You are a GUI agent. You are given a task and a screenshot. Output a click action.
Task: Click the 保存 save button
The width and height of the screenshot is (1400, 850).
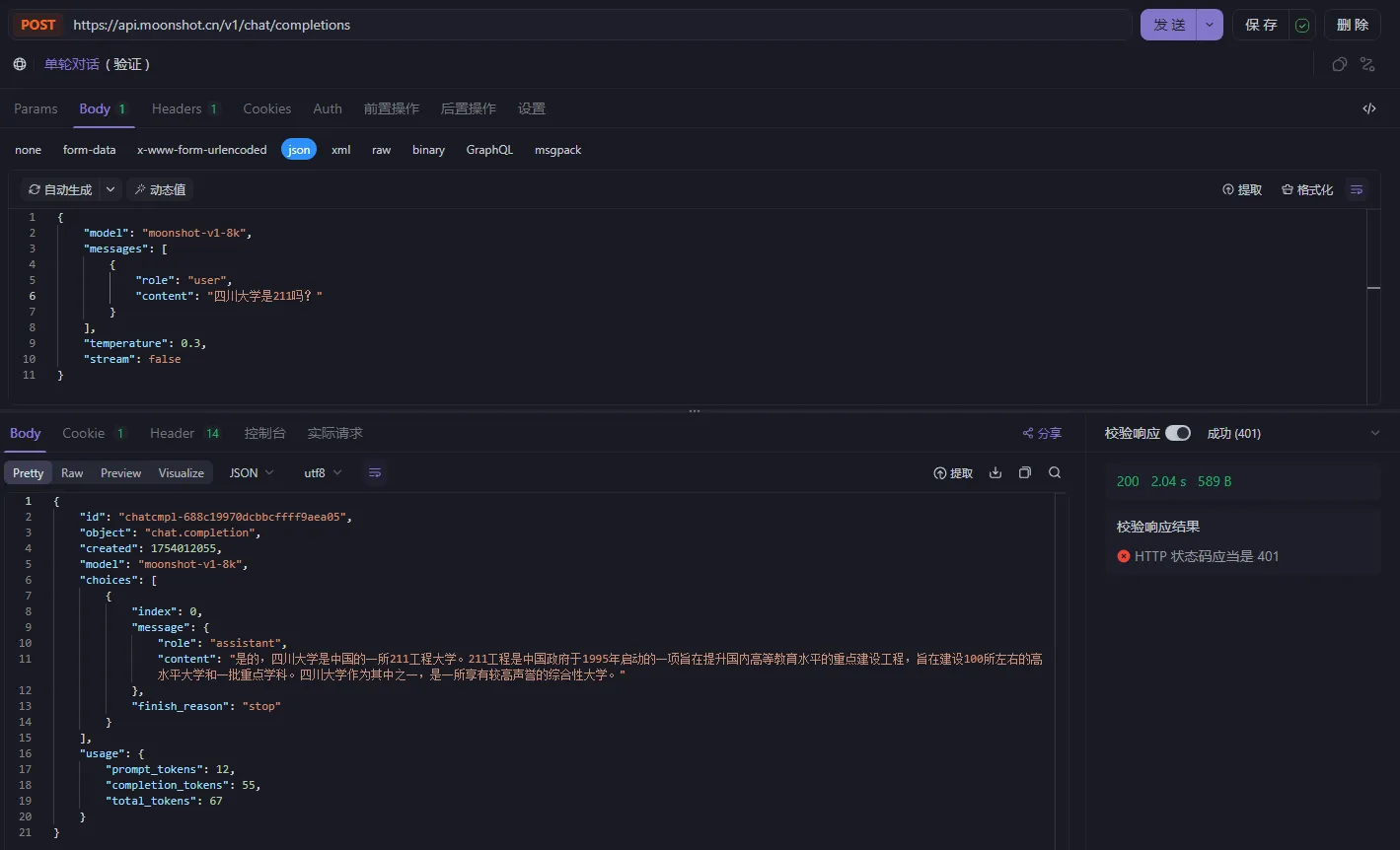click(1261, 25)
